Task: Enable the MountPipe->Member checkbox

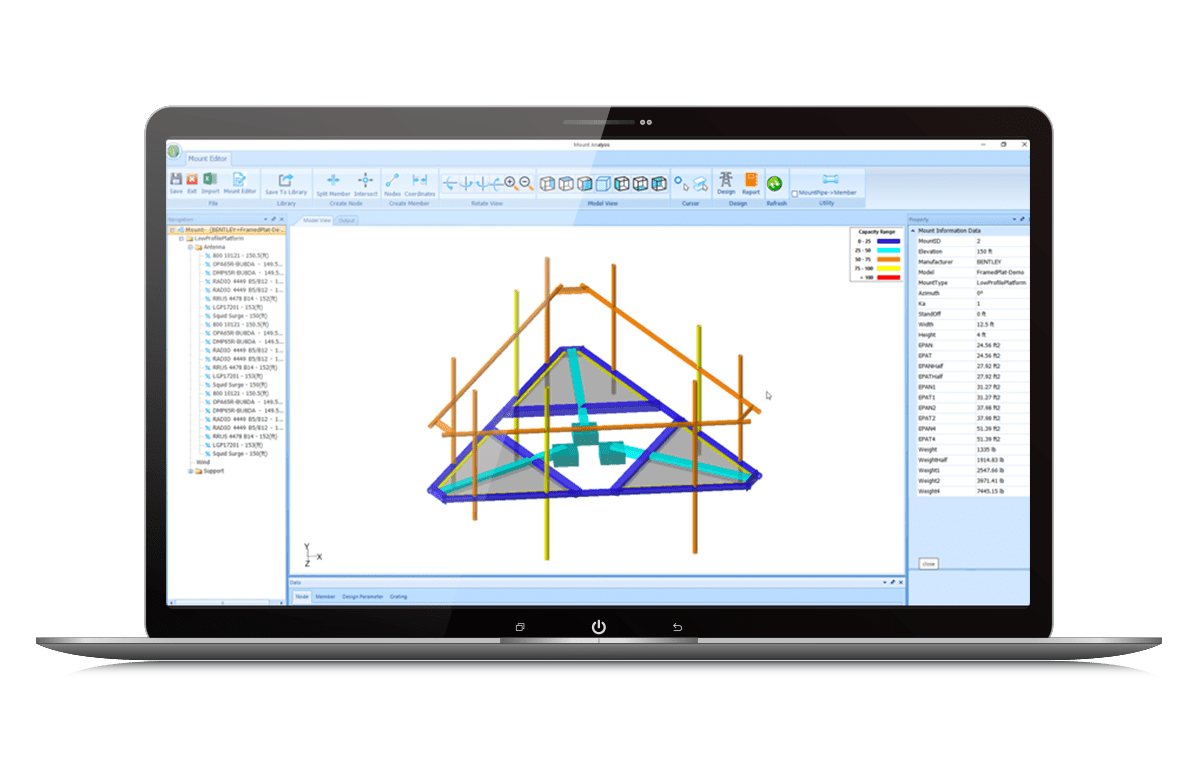Action: coord(795,191)
